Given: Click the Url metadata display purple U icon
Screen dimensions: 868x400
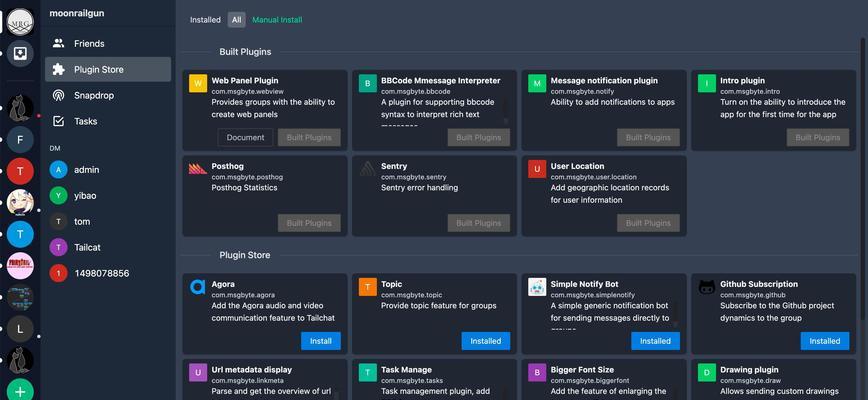Looking at the screenshot, I should (198, 373).
